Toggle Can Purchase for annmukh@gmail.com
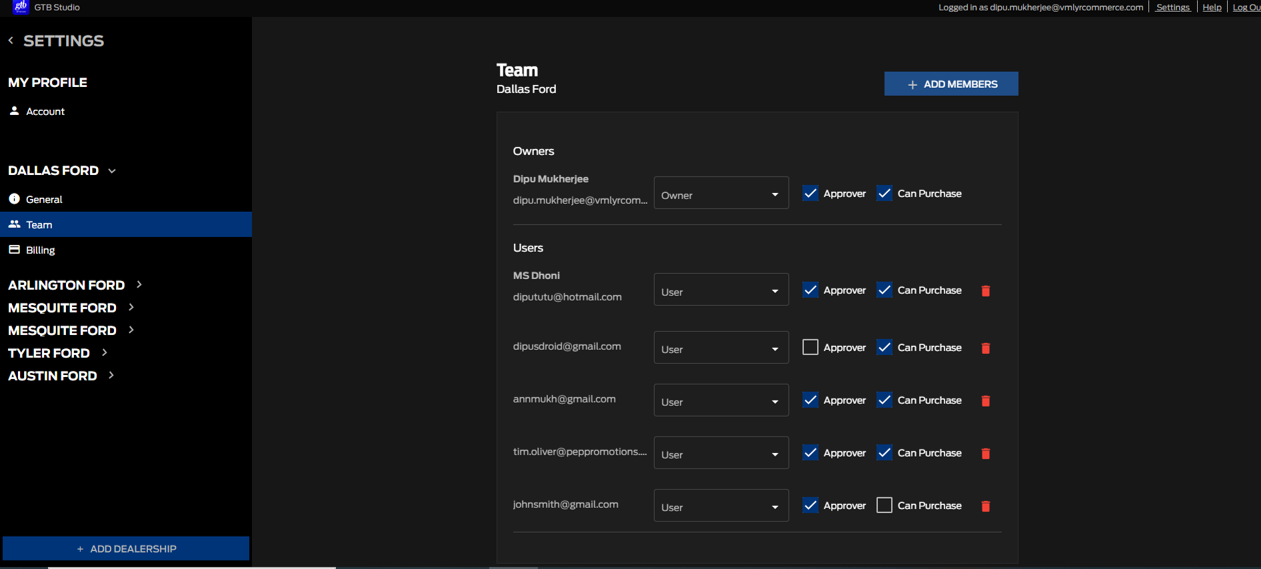 click(884, 400)
